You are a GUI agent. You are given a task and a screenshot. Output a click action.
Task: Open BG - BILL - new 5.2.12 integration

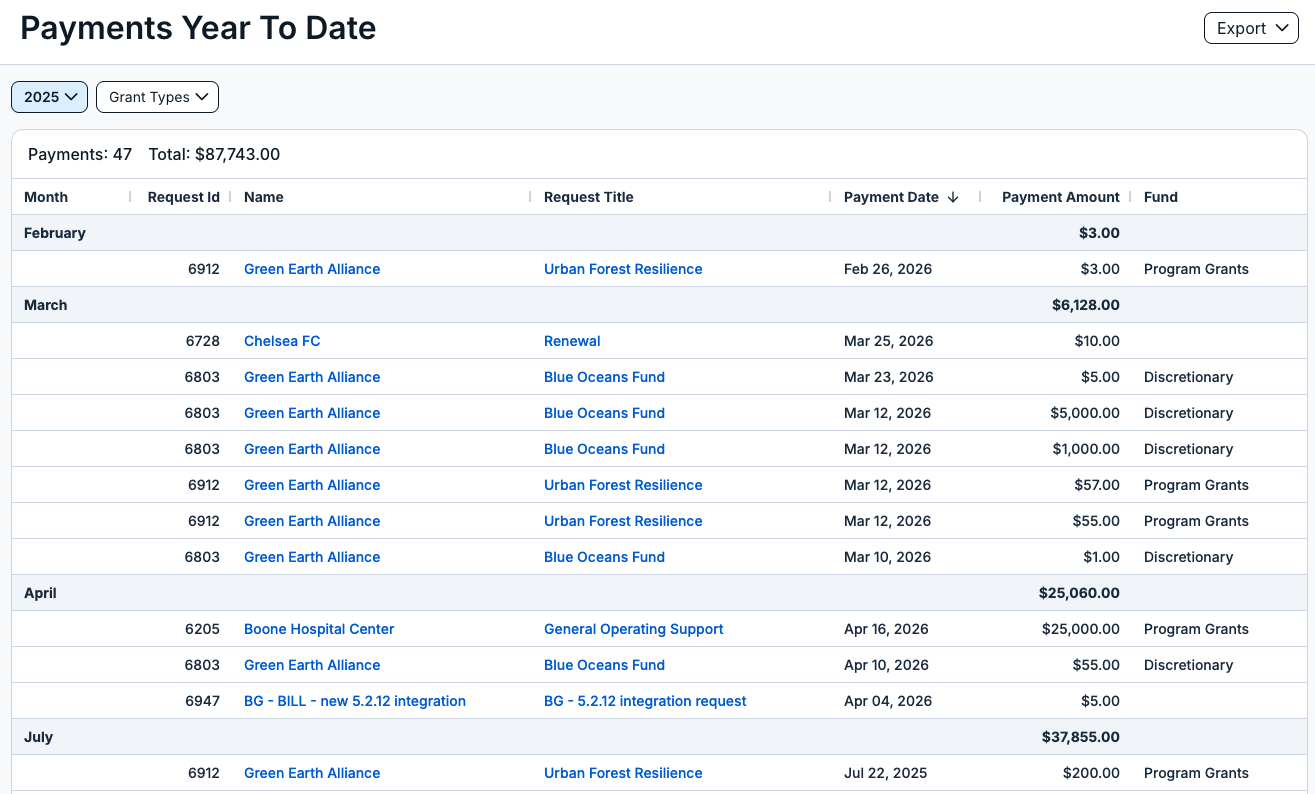(x=355, y=701)
